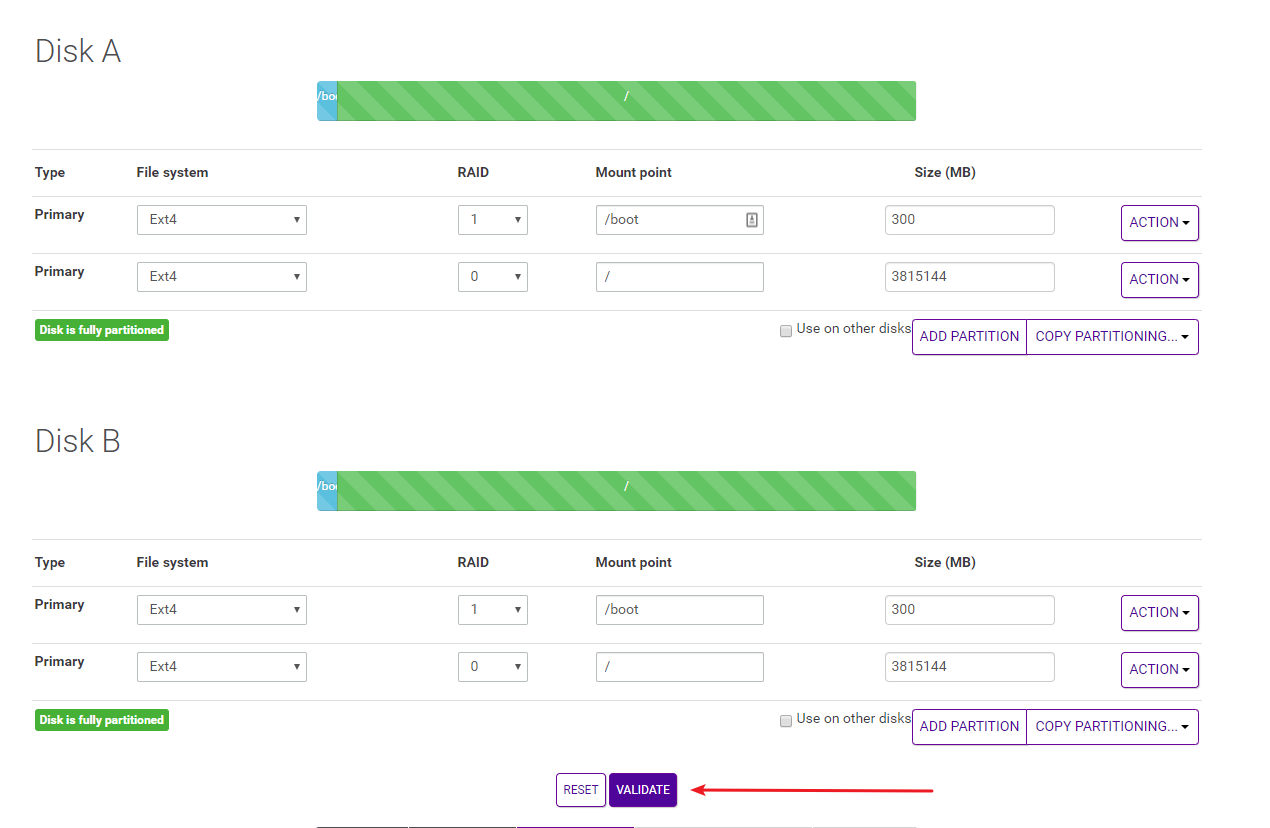Viewport: 1270px width, 828px height.
Task: Expand Disk A COPY PARTITIONING menu
Action: coord(1112,337)
